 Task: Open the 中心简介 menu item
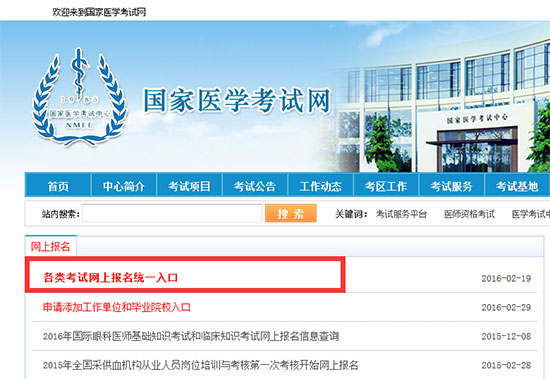(x=124, y=186)
